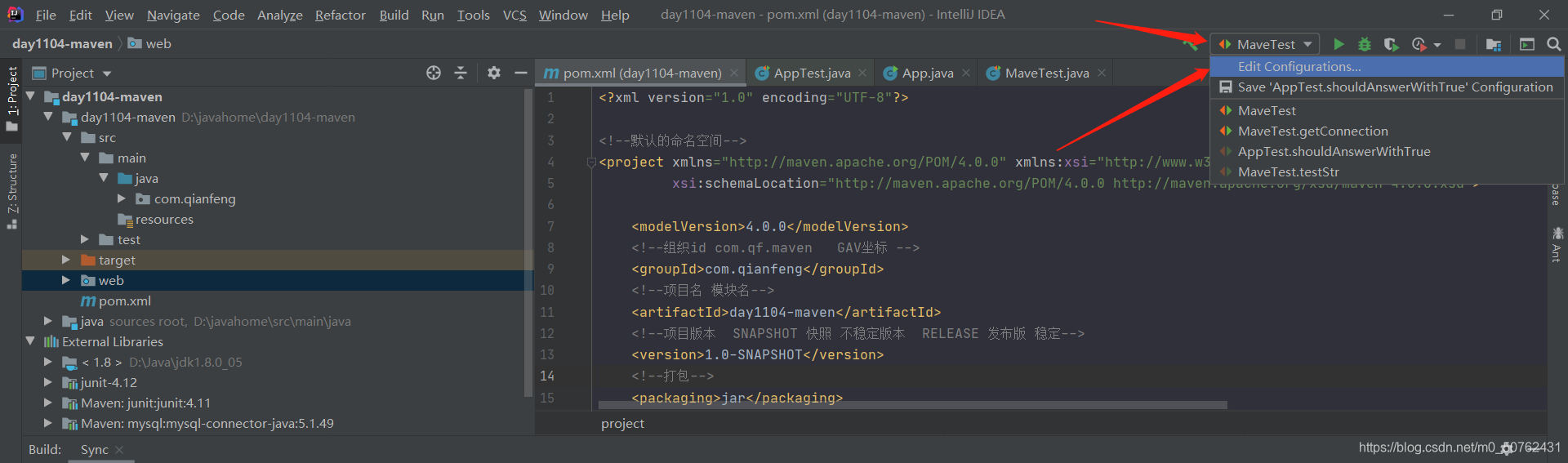This screenshot has height=463, width=1568.
Task: Open Project panel gear settings
Action: [494, 73]
